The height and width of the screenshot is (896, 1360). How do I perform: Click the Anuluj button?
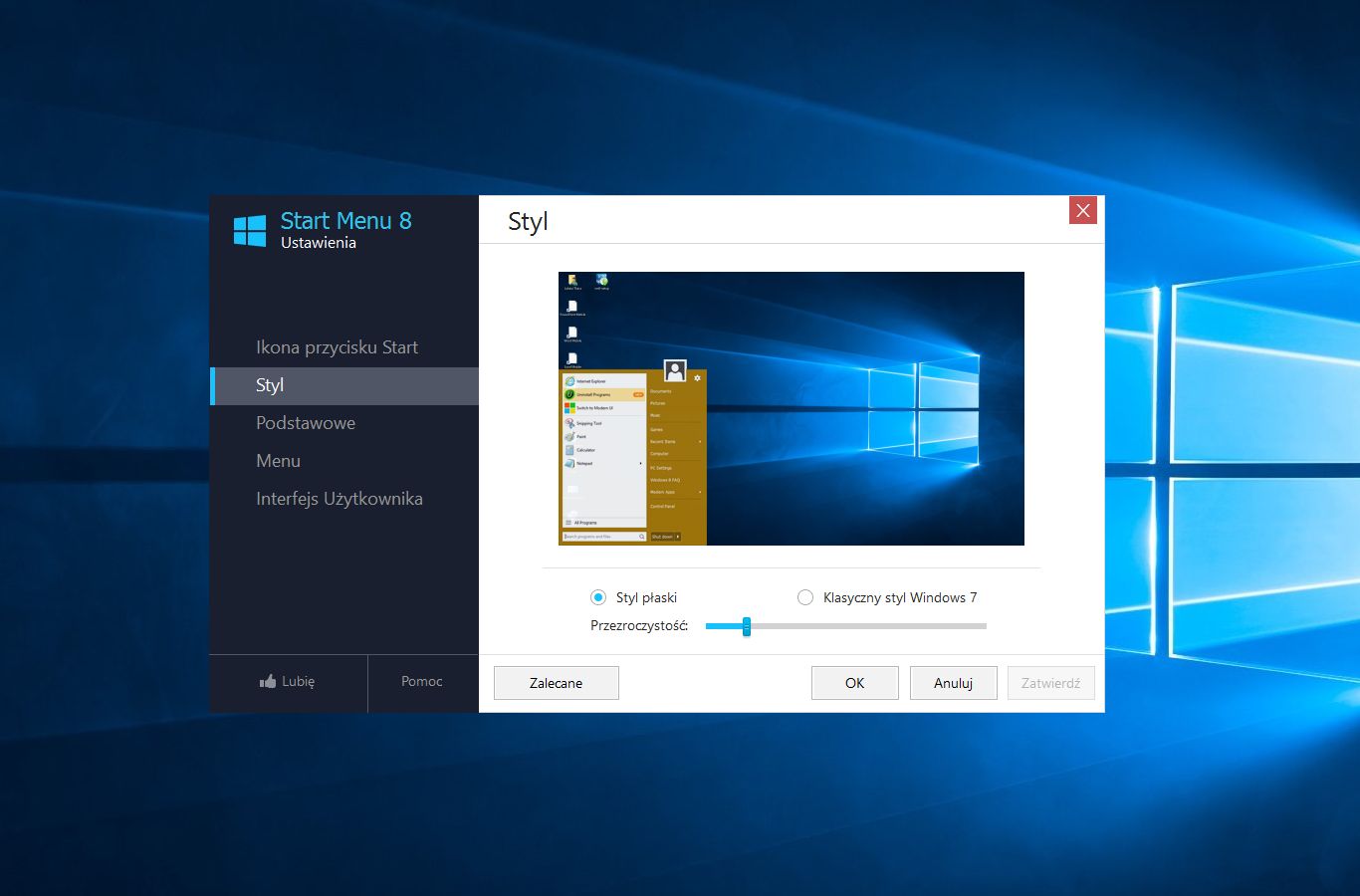click(954, 683)
